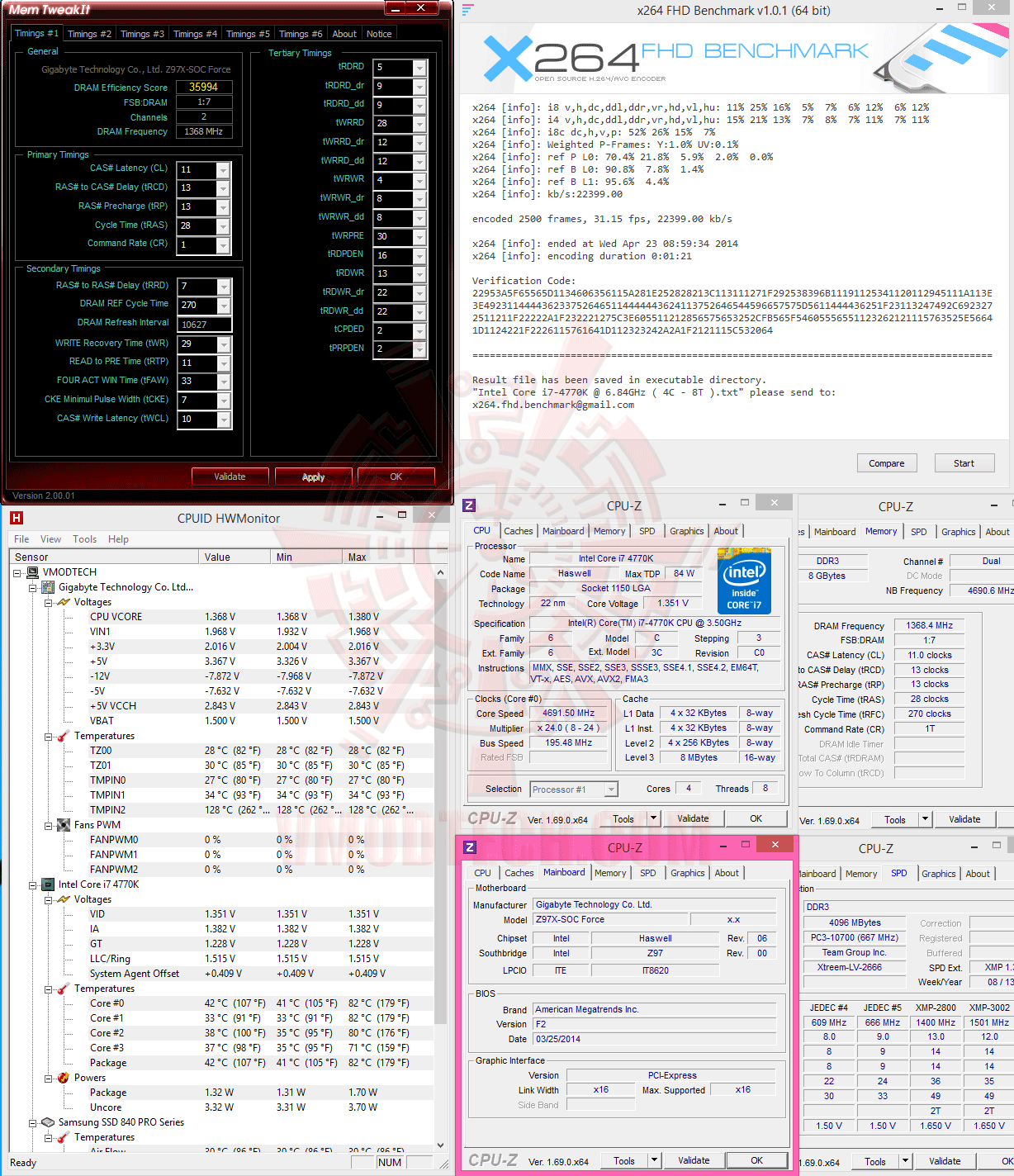
Task: Click the Intel Core i7 4770K chip icon
Action: click(x=49, y=884)
